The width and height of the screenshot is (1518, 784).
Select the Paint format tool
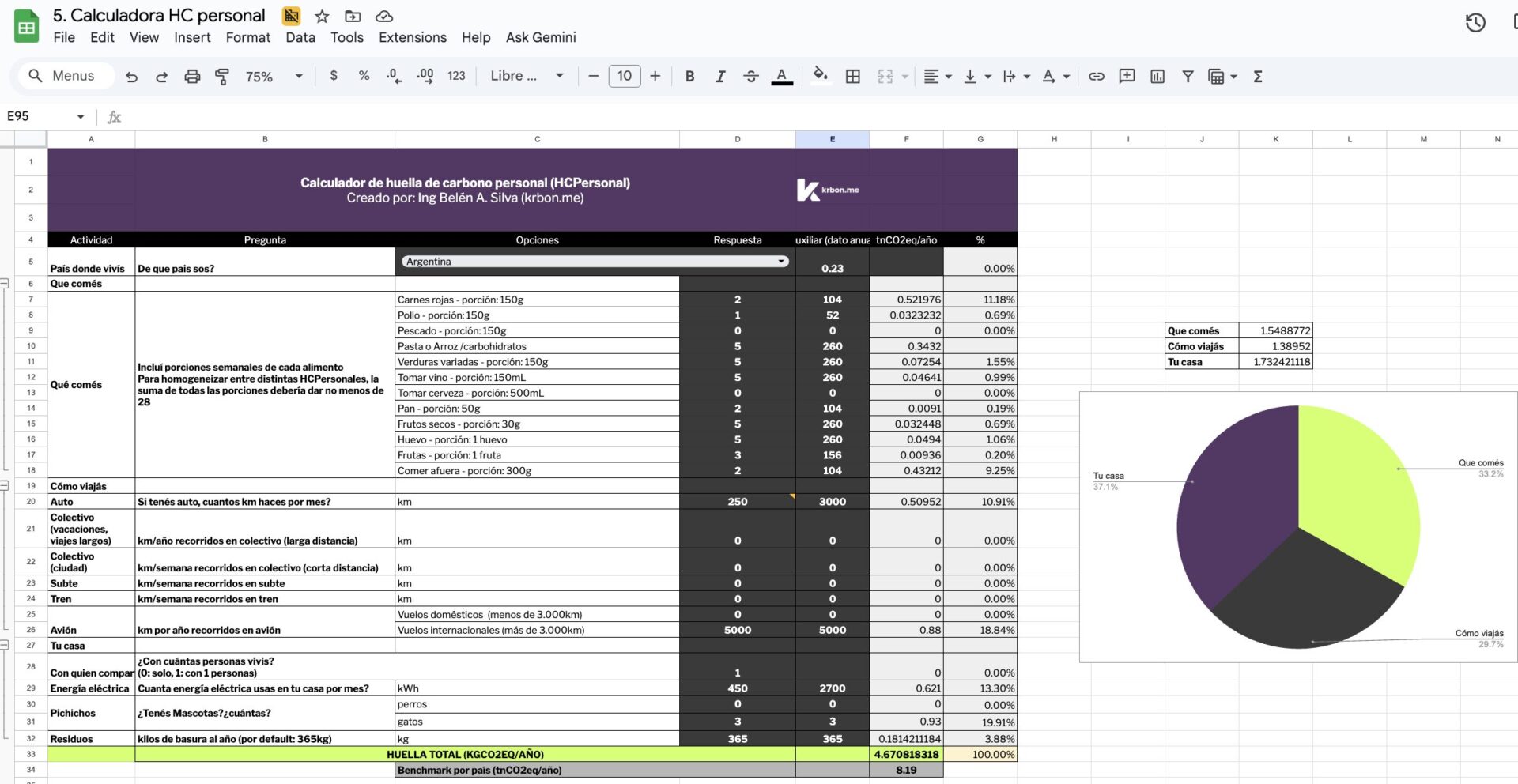coord(222,77)
